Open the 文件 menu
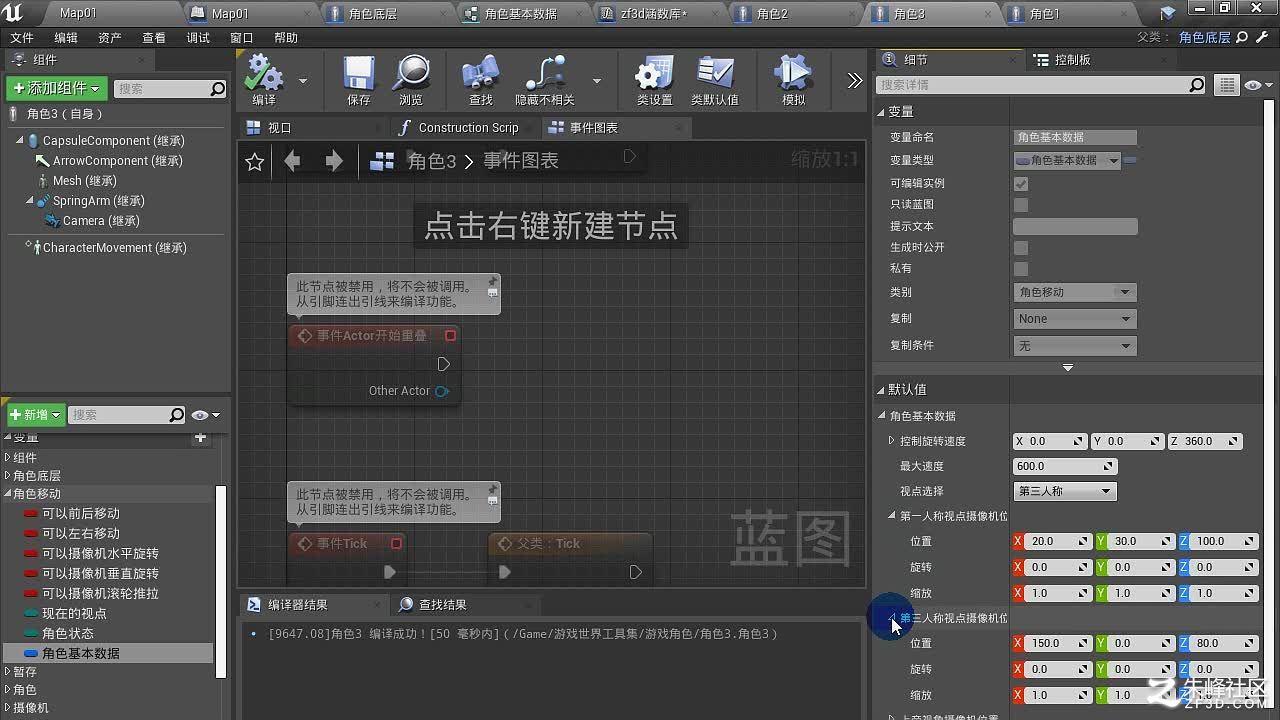 (22, 38)
